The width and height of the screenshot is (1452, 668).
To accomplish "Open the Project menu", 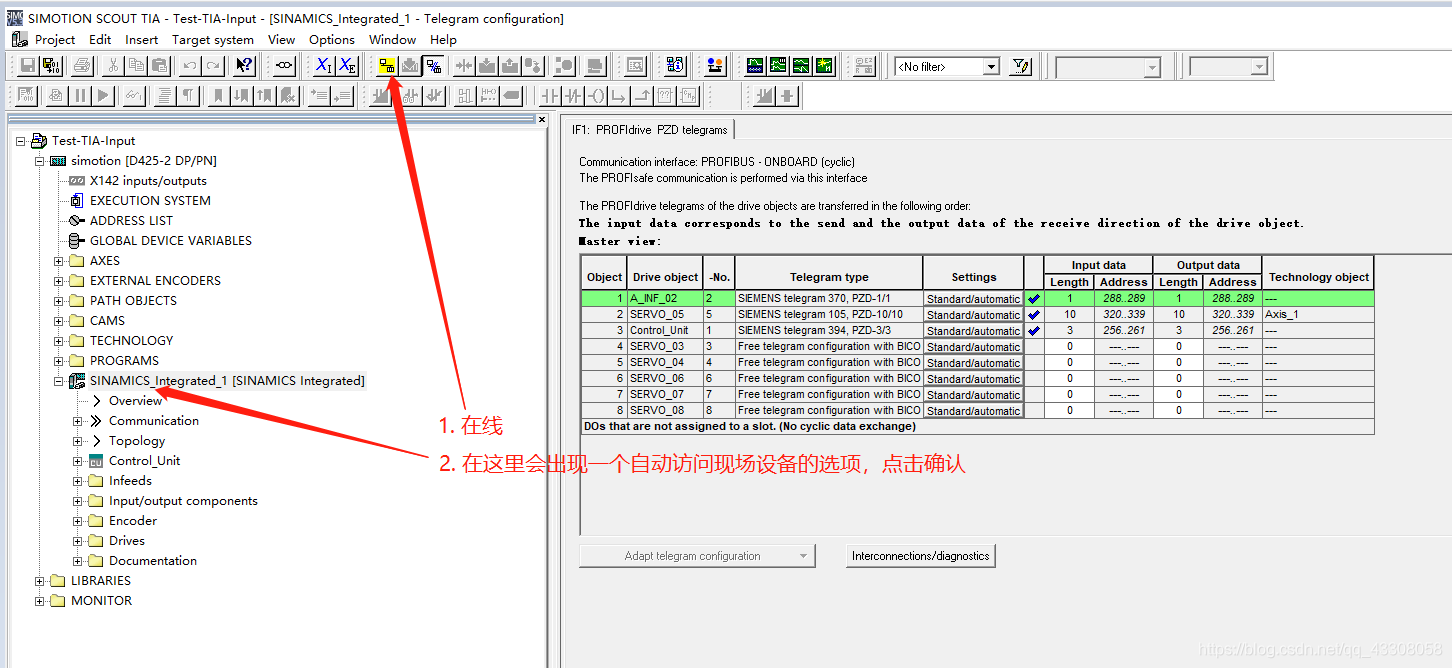I will pyautogui.click(x=55, y=40).
